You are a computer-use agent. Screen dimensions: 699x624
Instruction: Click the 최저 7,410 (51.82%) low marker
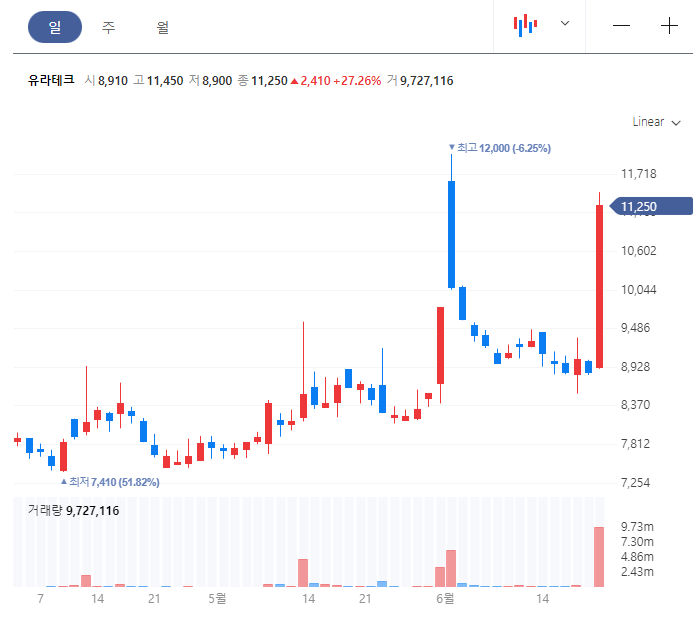[110, 482]
